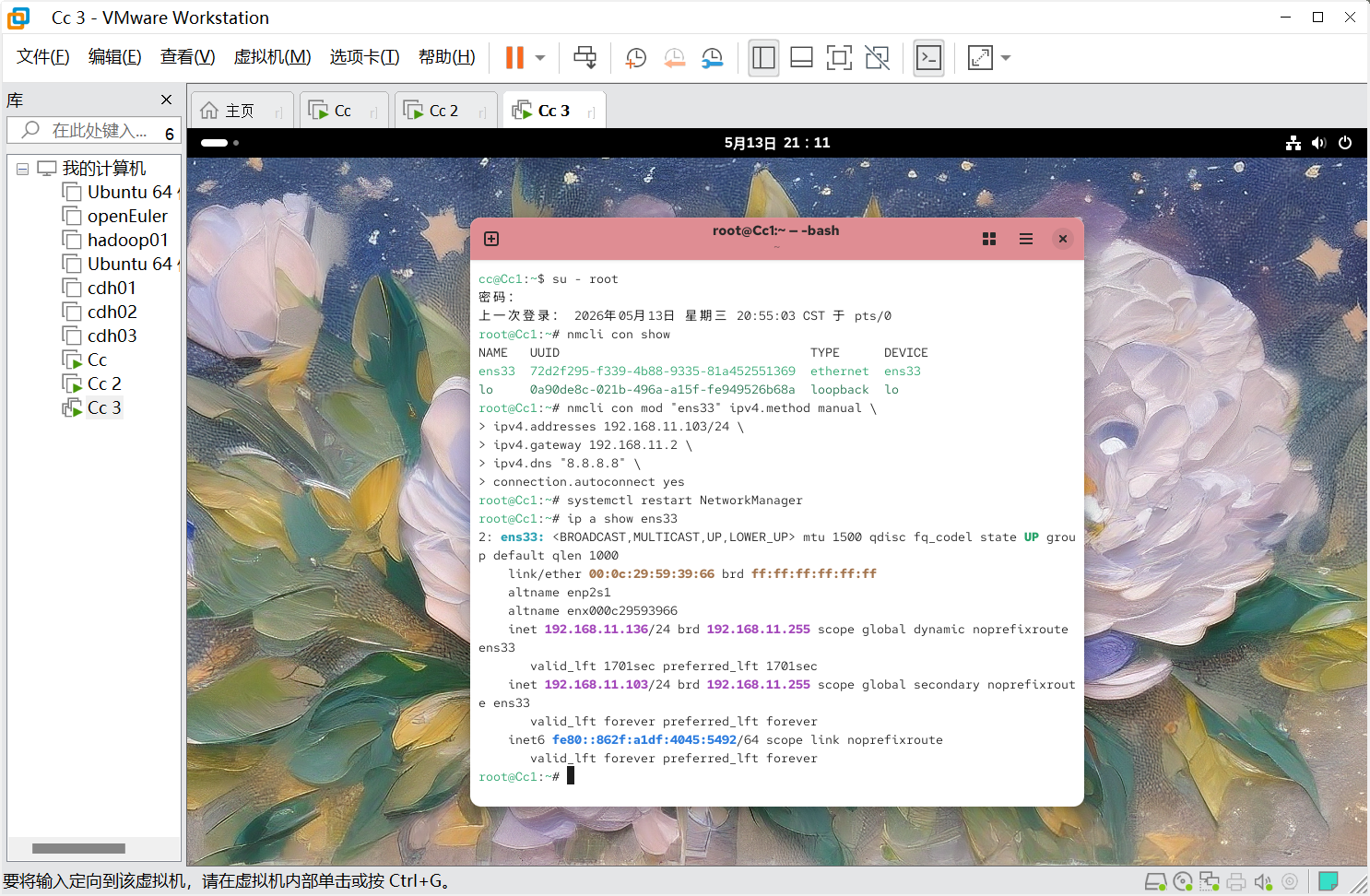Open the snapshot manager
The width and height of the screenshot is (1370, 896).
(x=713, y=58)
